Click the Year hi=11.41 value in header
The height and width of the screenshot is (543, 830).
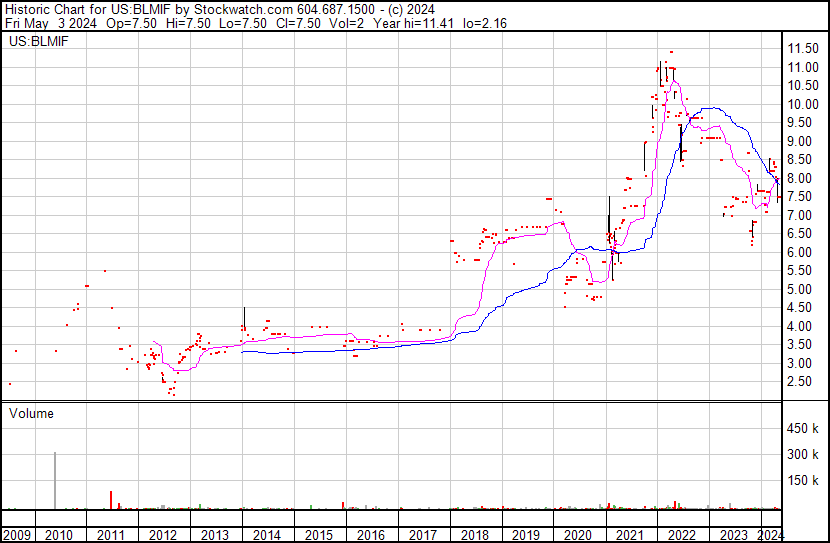click(x=413, y=24)
